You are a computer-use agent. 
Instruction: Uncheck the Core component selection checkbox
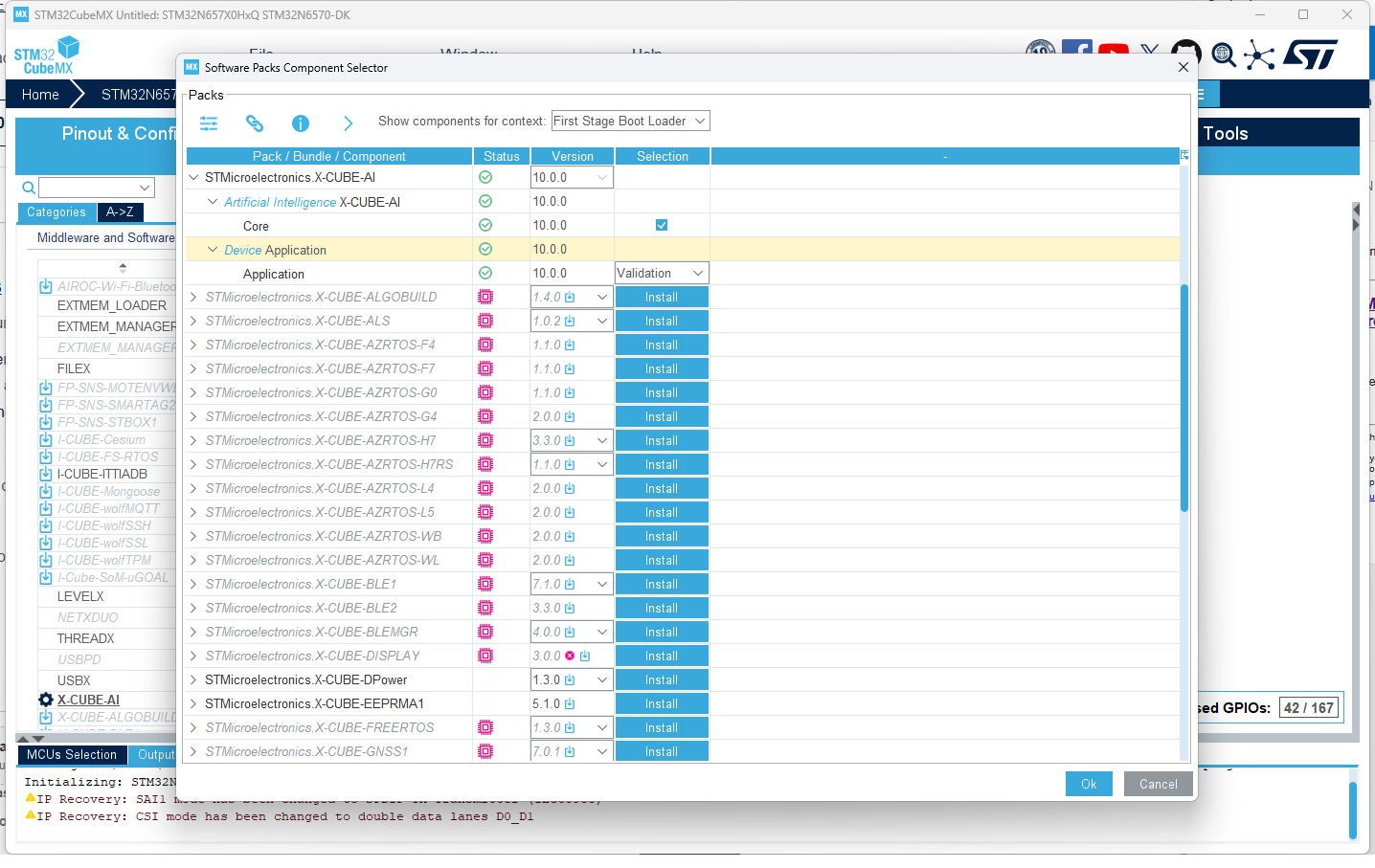click(662, 225)
